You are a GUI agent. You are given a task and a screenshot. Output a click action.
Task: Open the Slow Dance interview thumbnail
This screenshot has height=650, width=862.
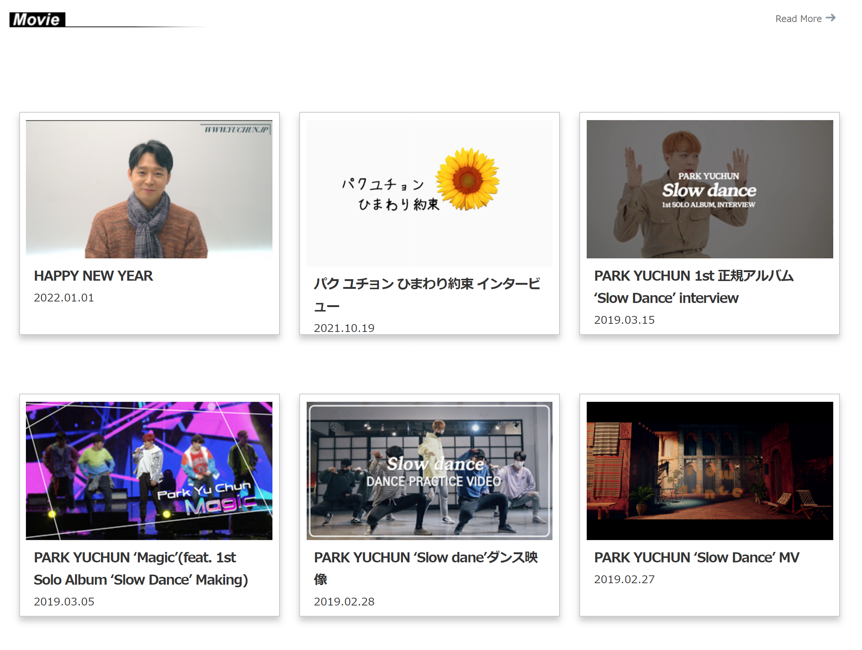[709, 189]
